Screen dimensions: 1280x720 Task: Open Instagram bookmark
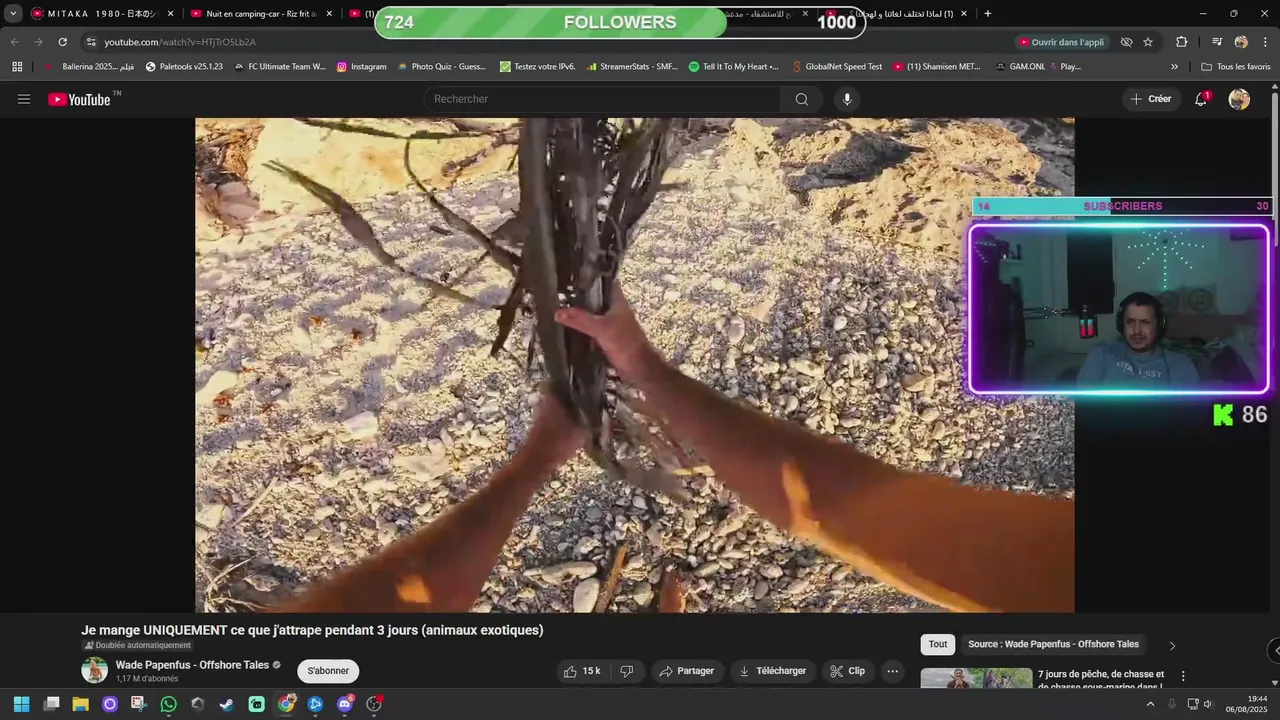pyautogui.click(x=361, y=67)
